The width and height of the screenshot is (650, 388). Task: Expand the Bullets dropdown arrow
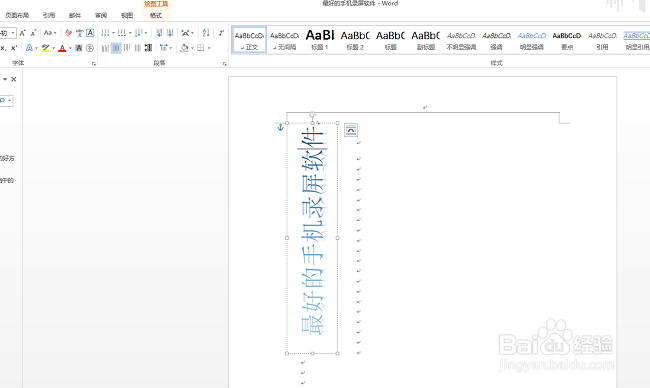113,33
